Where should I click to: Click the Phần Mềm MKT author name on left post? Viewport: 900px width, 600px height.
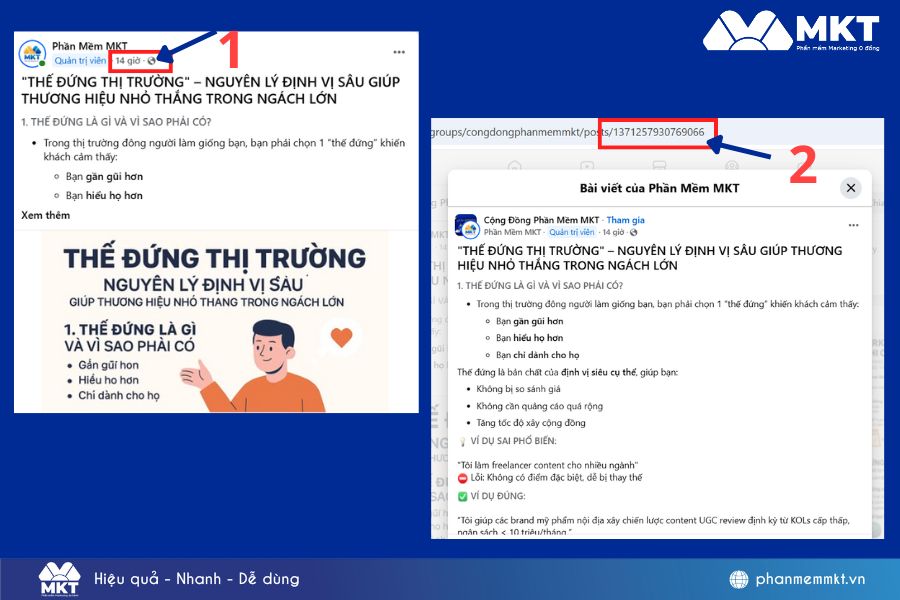point(90,46)
